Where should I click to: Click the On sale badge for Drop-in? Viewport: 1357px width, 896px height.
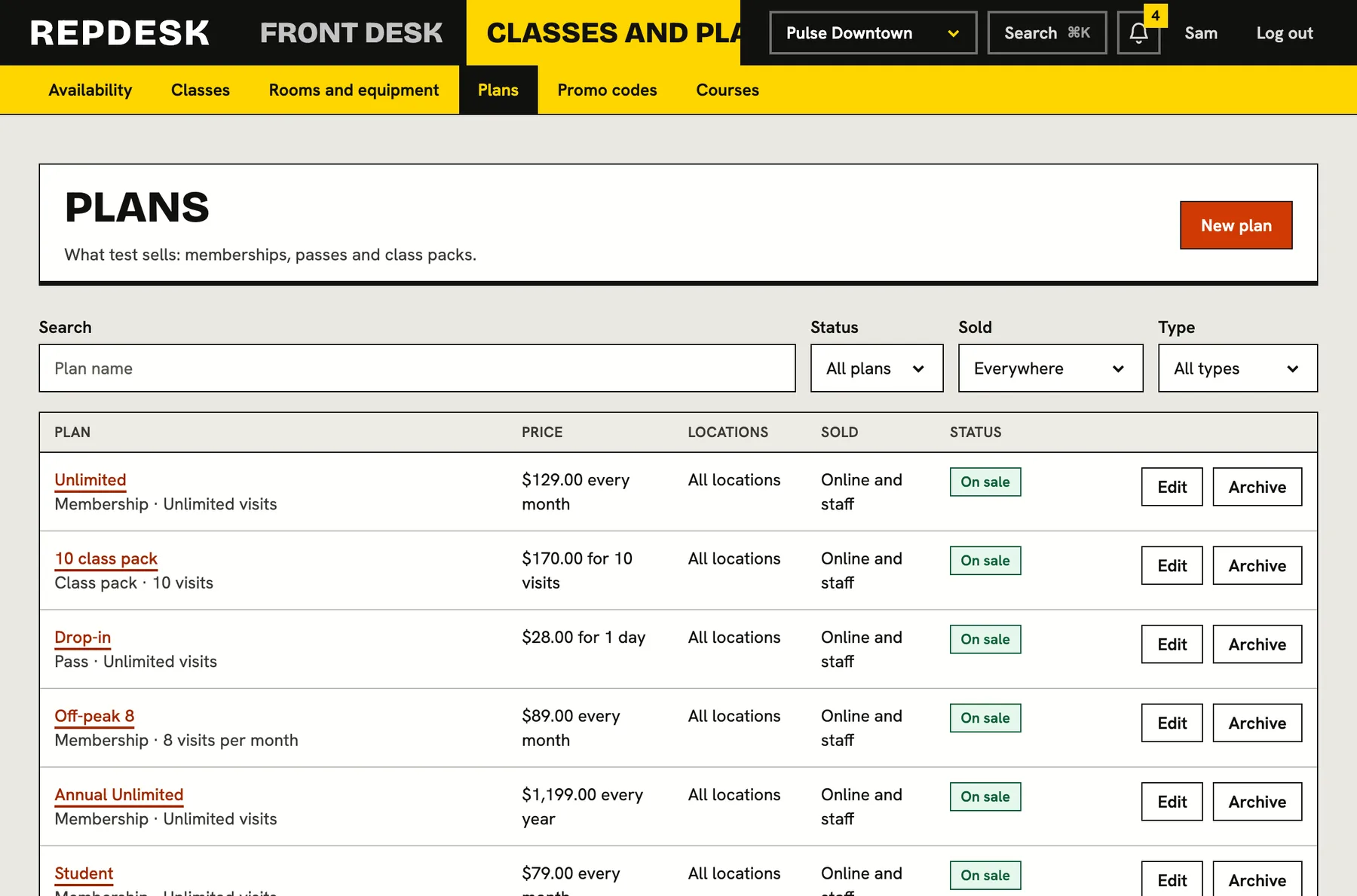pyautogui.click(x=985, y=640)
